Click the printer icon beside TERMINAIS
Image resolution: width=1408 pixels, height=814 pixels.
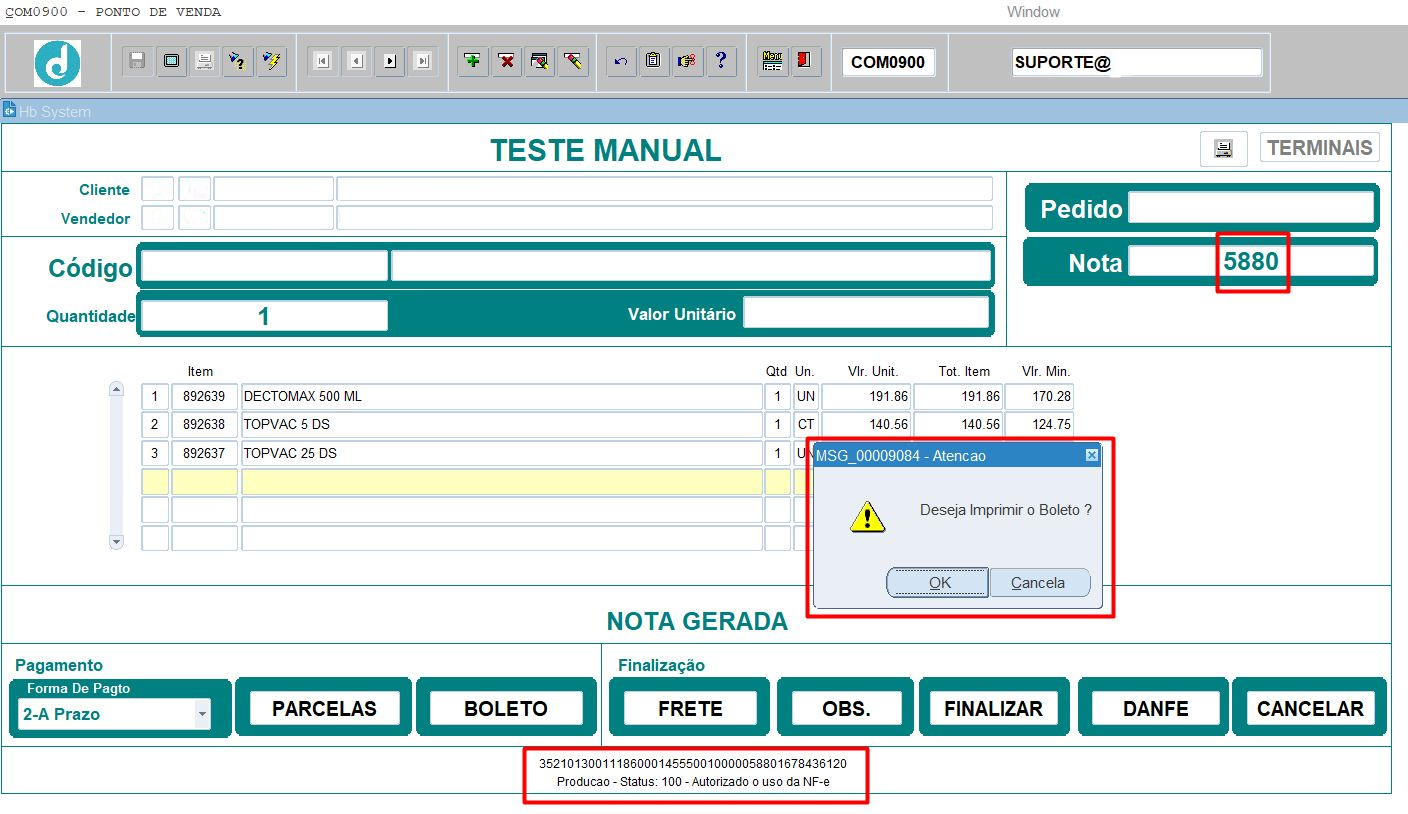[x=1223, y=149]
